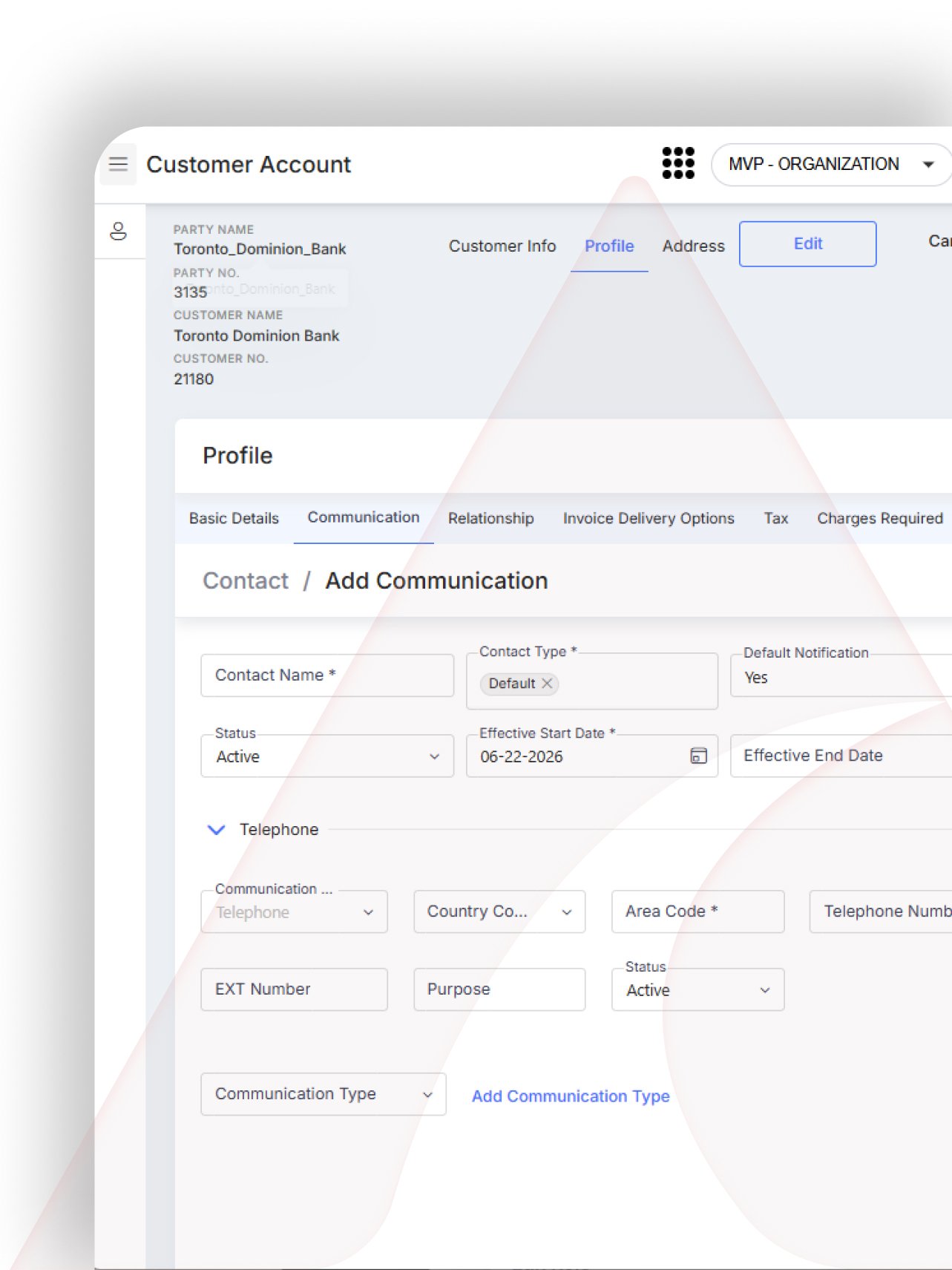This screenshot has width=952, height=1270.
Task: Switch to the Customer Info tab
Action: point(502,246)
